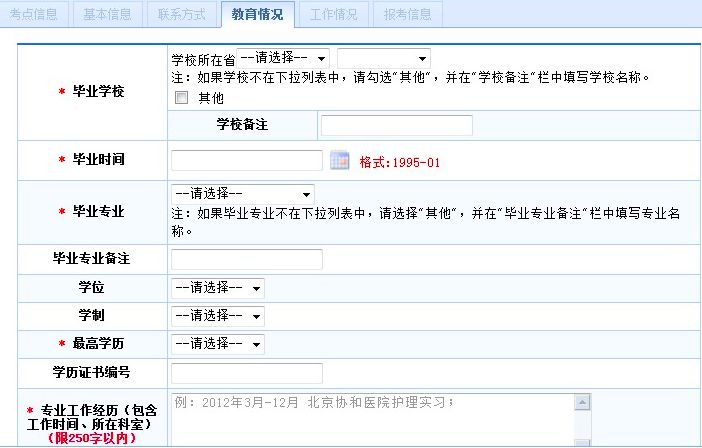Viewport: 702px width, 448px height.
Task: Click the 学校备注 input field
Action: [397, 125]
